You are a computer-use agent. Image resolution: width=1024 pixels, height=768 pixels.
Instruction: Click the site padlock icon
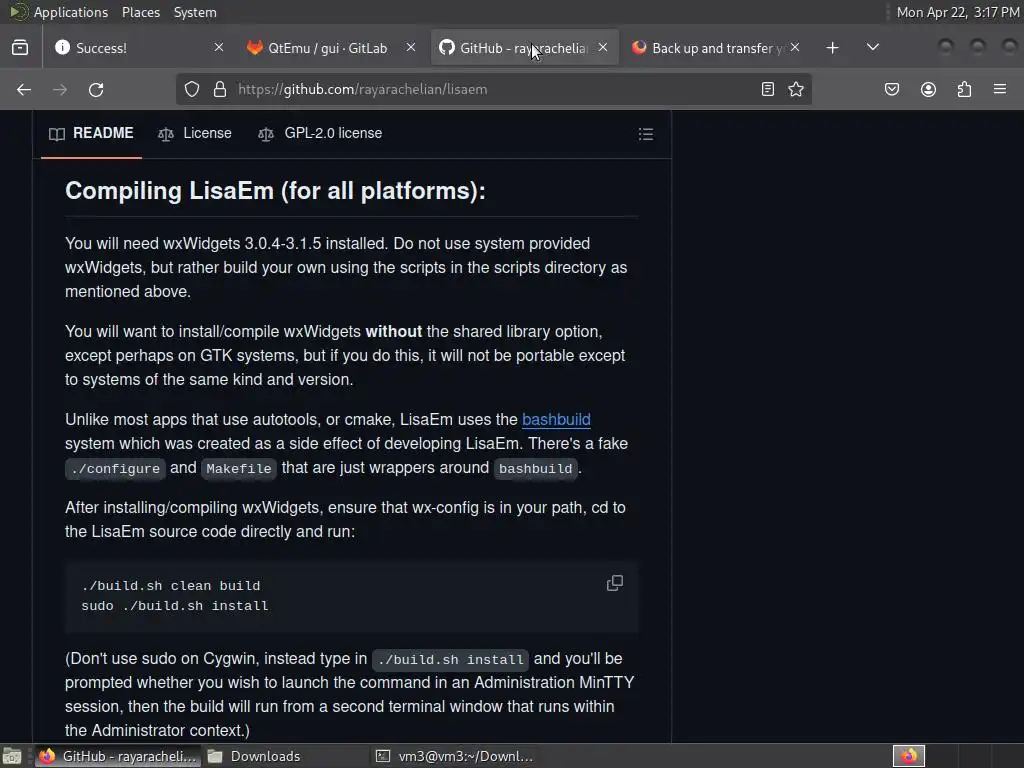tap(220, 89)
